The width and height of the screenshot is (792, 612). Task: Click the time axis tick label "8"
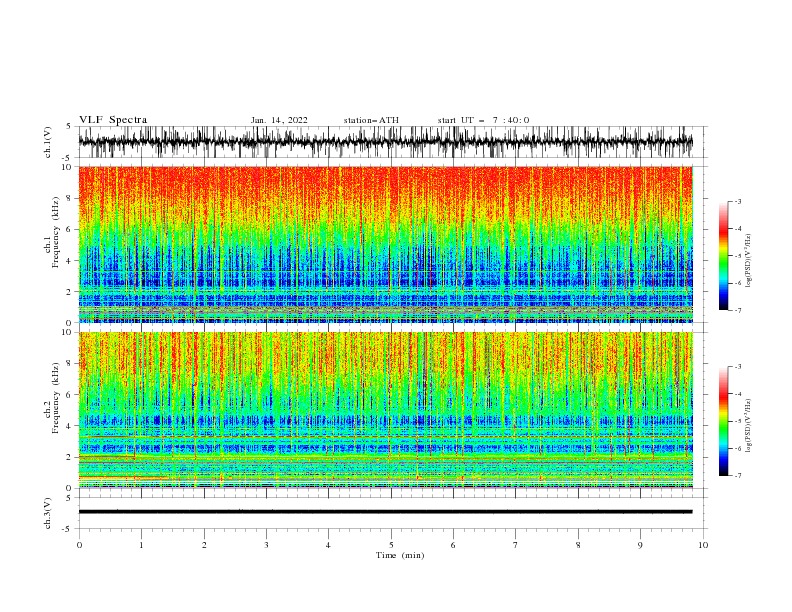point(578,545)
